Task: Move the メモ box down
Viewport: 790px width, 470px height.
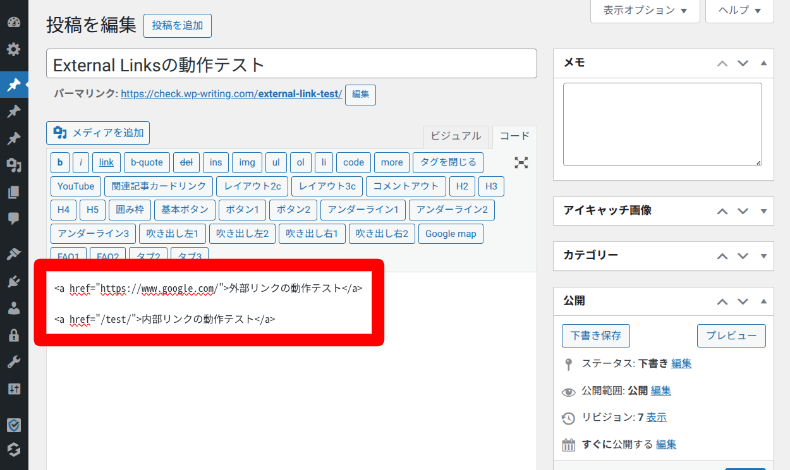Action: [x=743, y=63]
